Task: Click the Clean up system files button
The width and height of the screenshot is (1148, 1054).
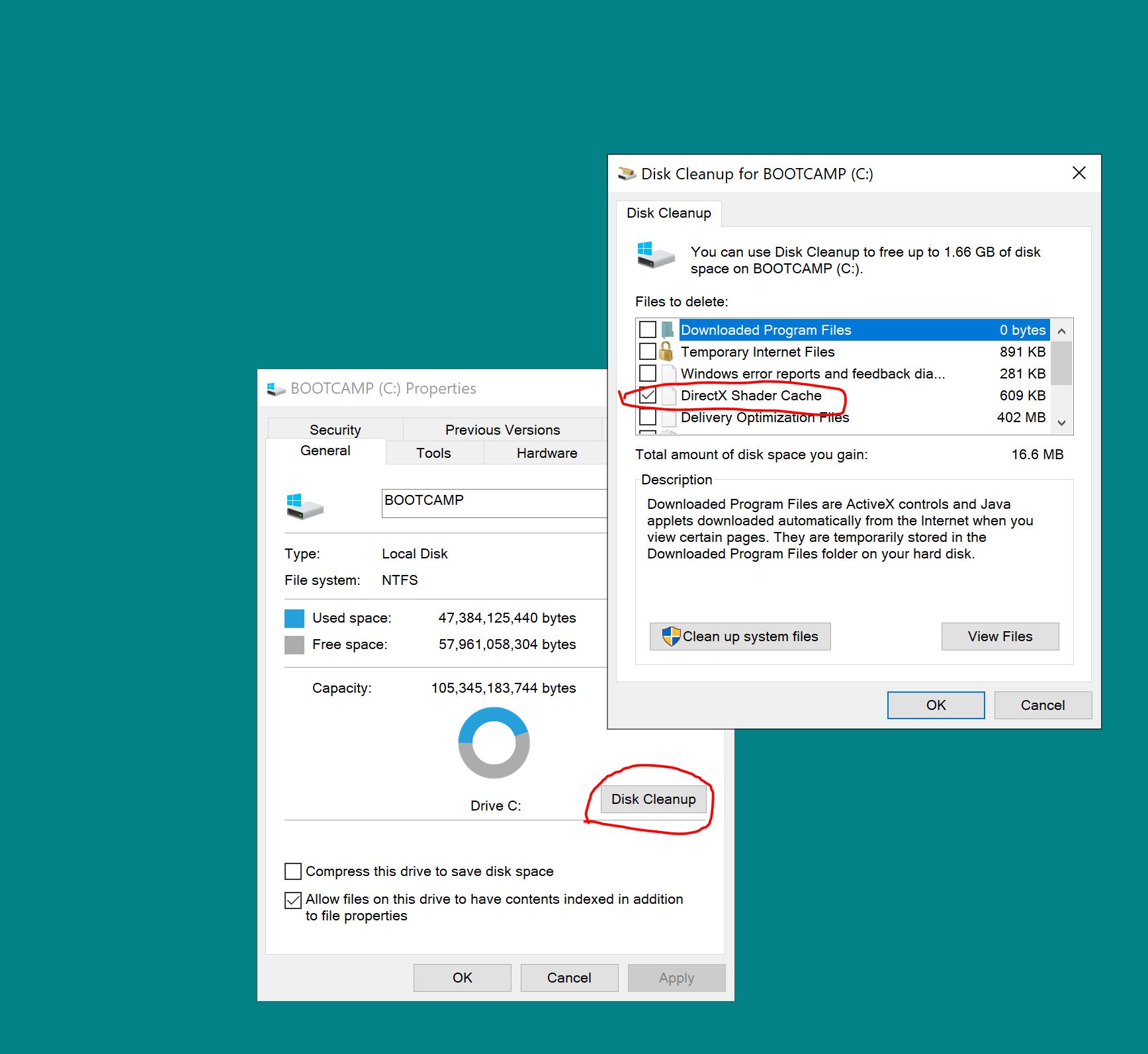Action: tap(740, 637)
